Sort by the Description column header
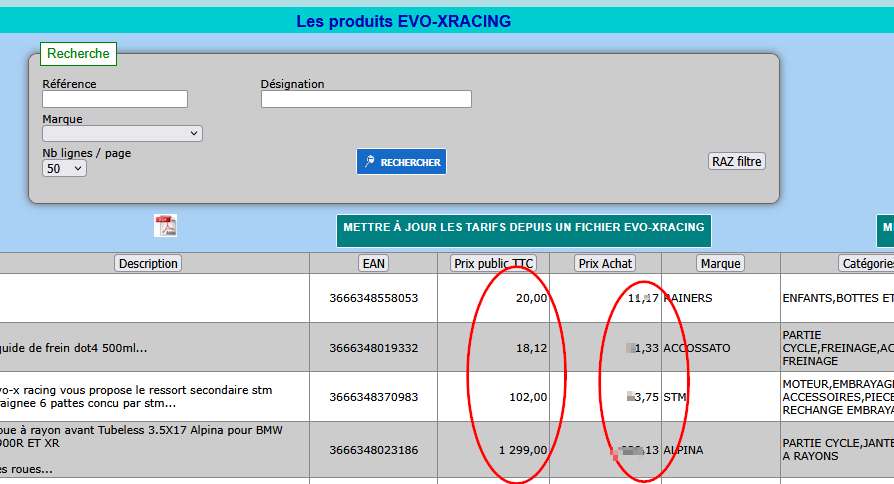 (x=148, y=263)
